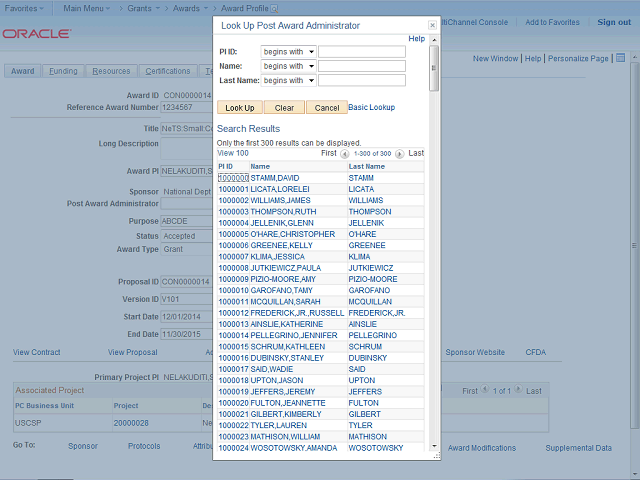Switch to Basic Lookup
This screenshot has width=640, height=480.
pos(371,107)
